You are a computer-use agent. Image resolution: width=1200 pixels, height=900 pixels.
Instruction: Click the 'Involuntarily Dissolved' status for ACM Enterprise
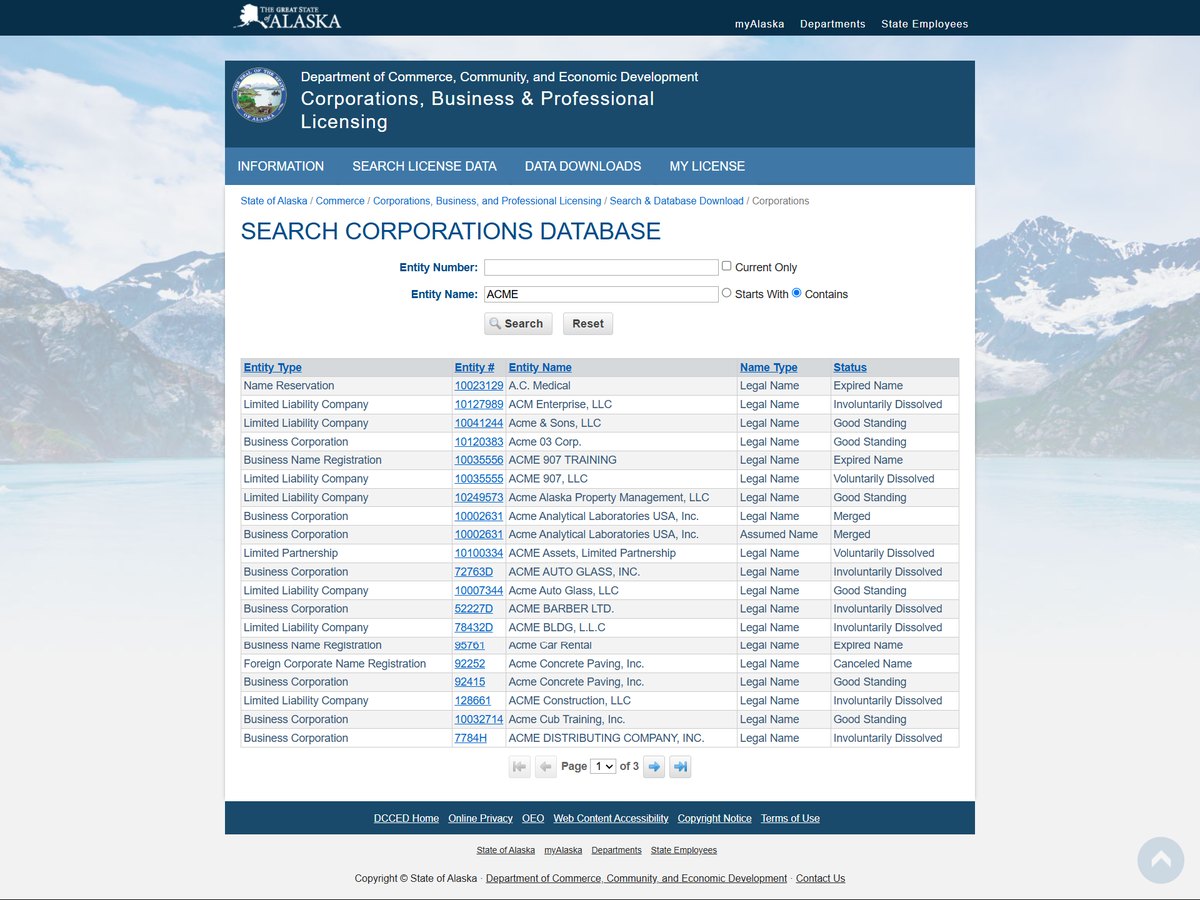(x=888, y=404)
